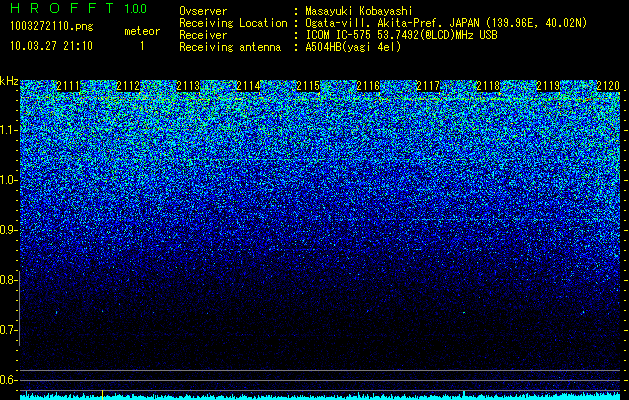Click the HROFFT program title text
629x400 pixels.
(x=62, y=8)
